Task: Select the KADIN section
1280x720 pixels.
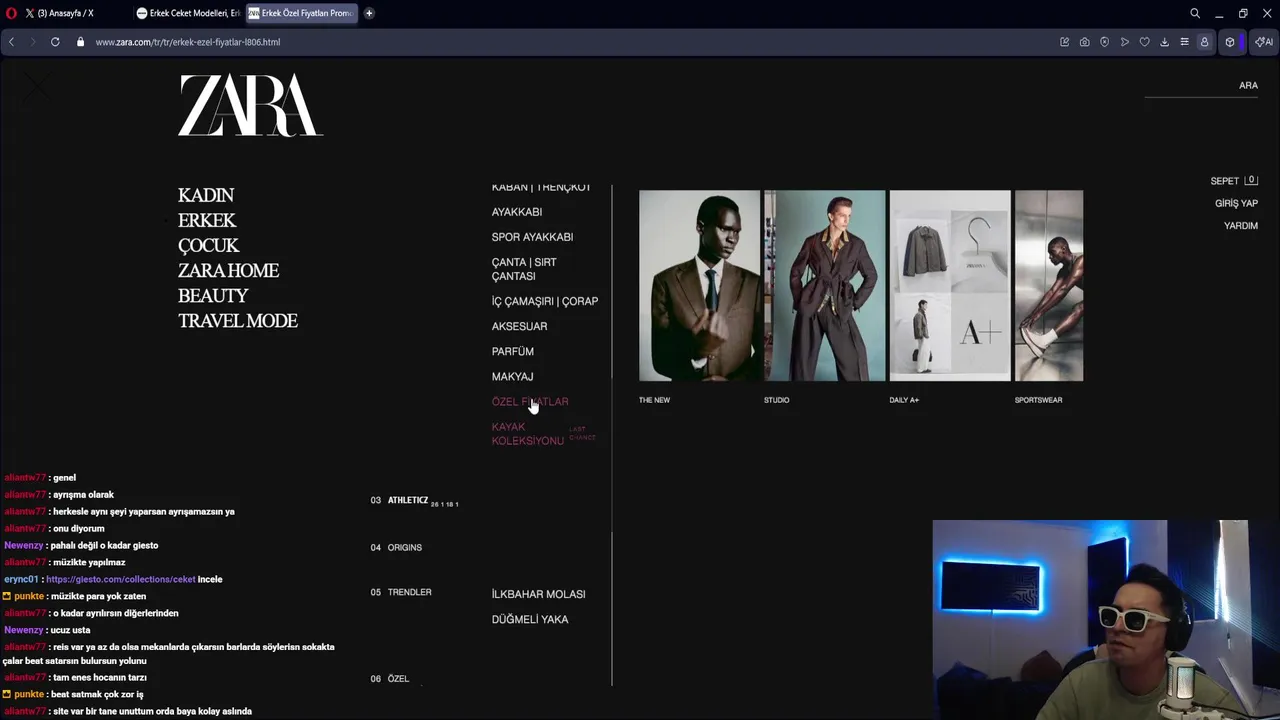Action: tap(206, 195)
